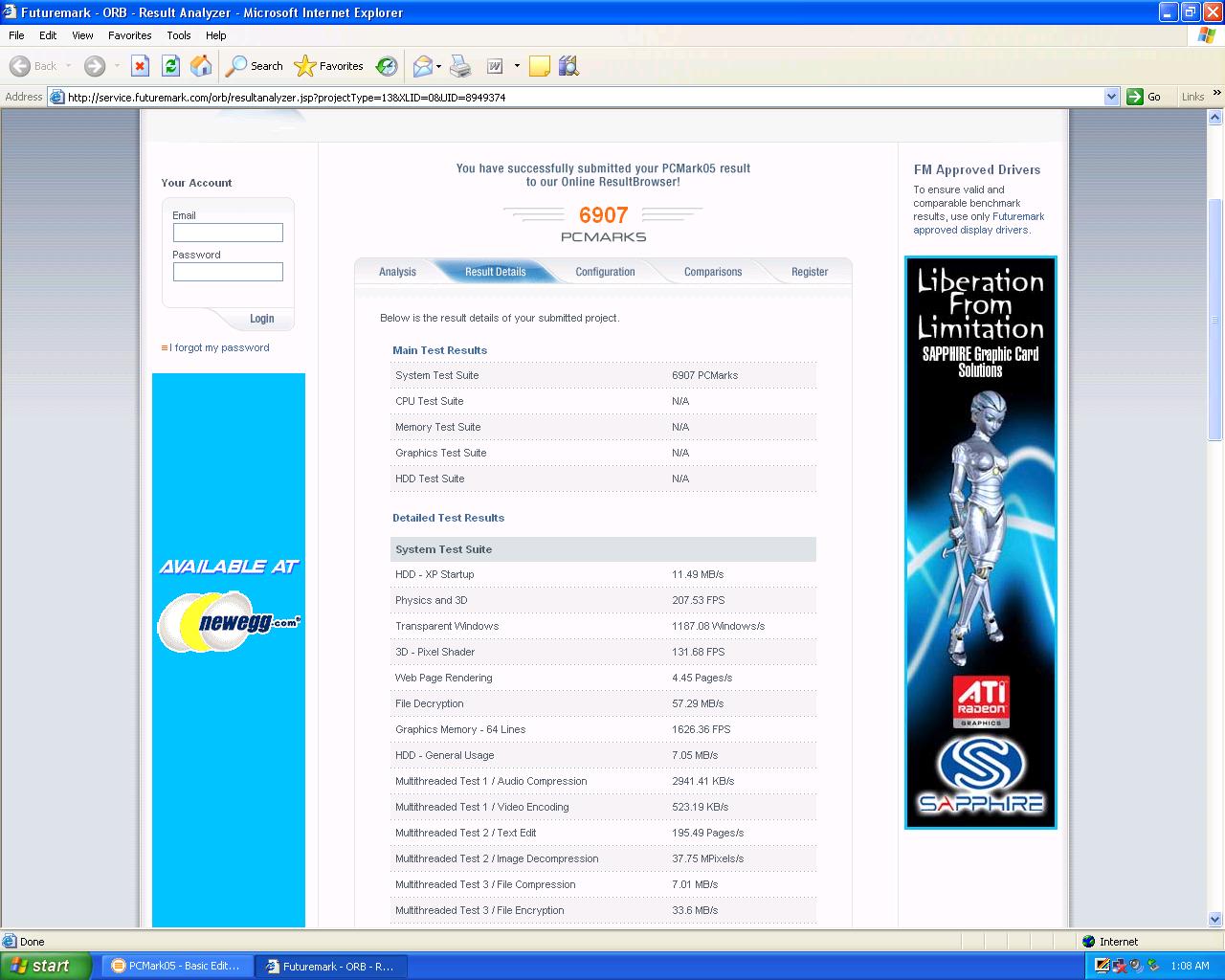The height and width of the screenshot is (980, 1225).
Task: Click the system tray clock
Action: click(x=1190, y=966)
